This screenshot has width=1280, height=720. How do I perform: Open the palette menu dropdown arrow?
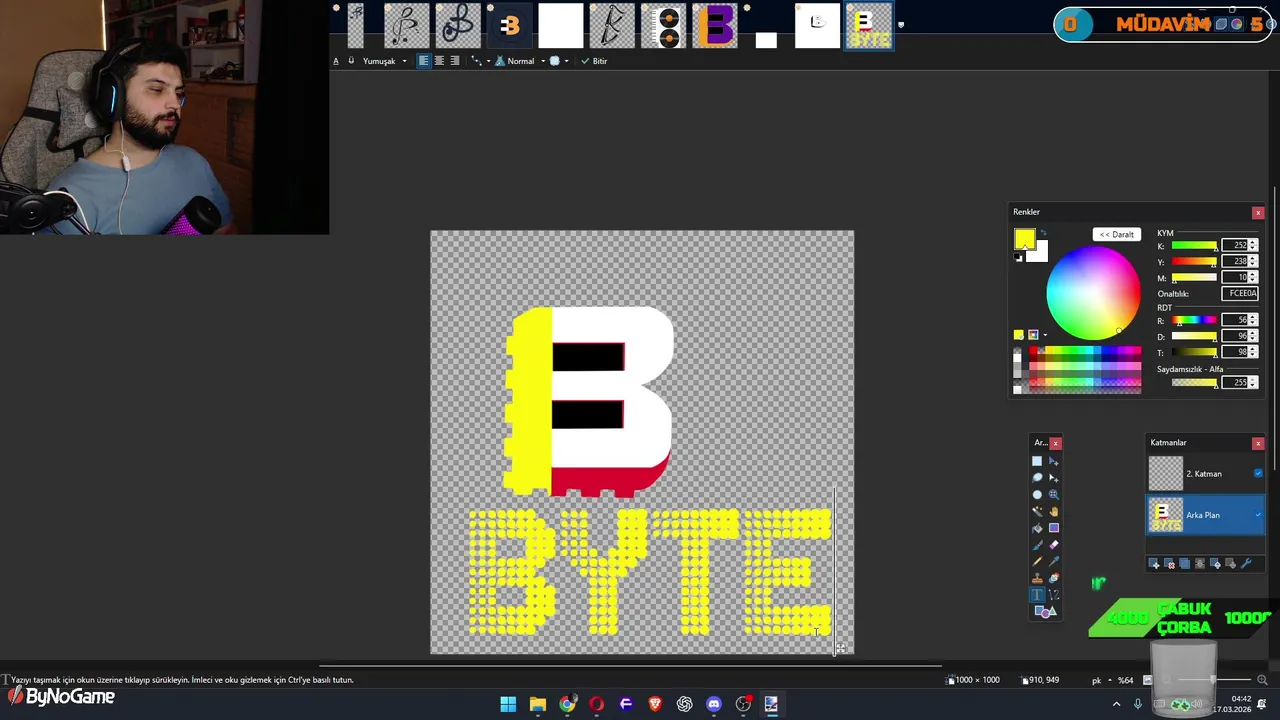1045,335
